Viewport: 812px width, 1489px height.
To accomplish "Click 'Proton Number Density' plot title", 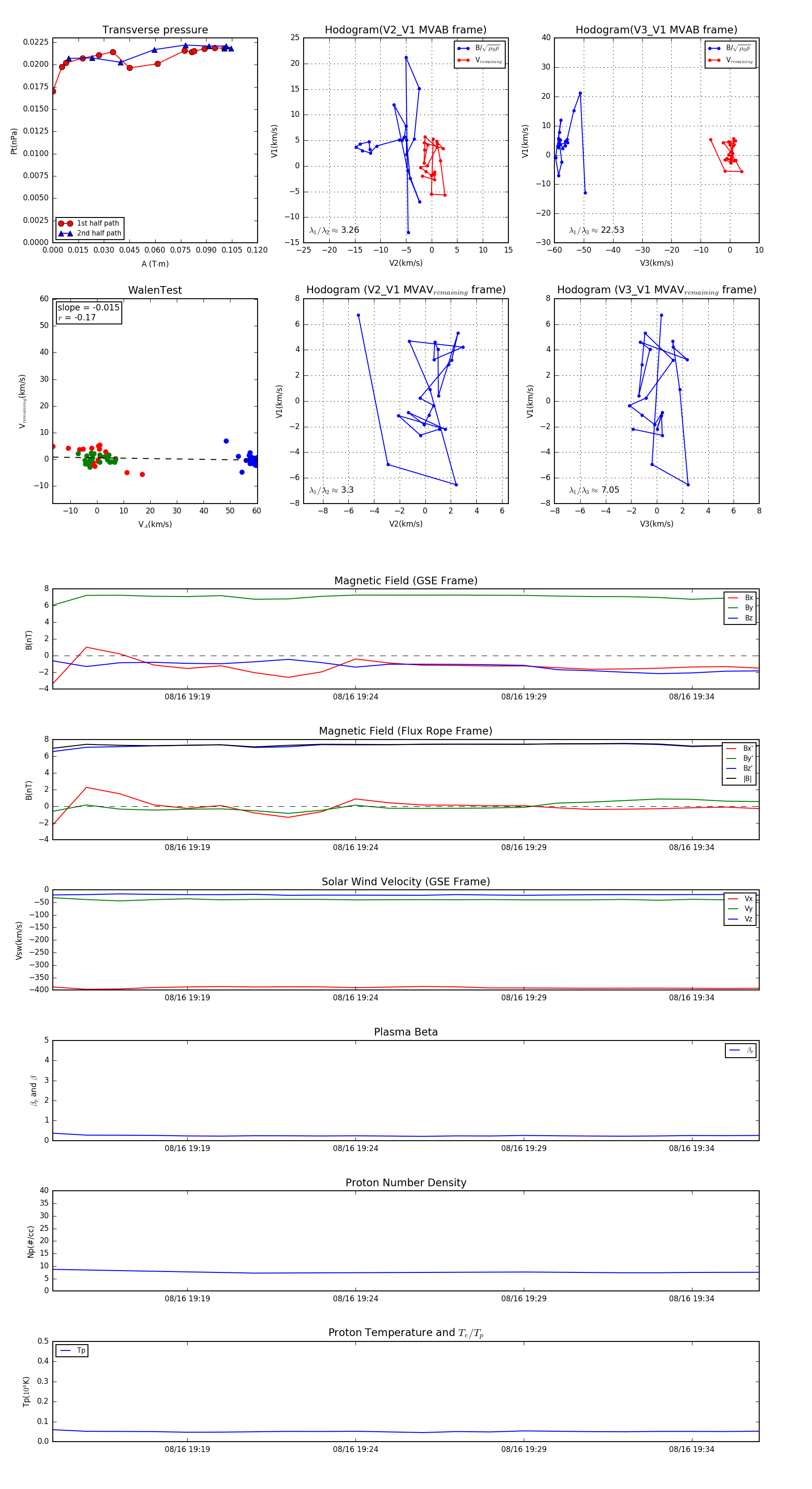I will click(406, 1183).
